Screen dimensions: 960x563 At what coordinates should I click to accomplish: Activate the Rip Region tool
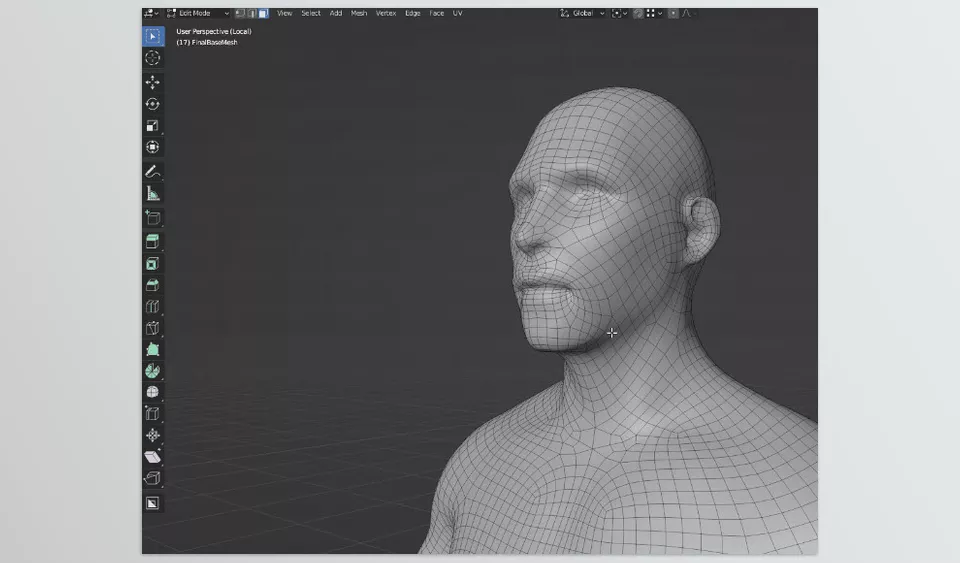coord(153,478)
